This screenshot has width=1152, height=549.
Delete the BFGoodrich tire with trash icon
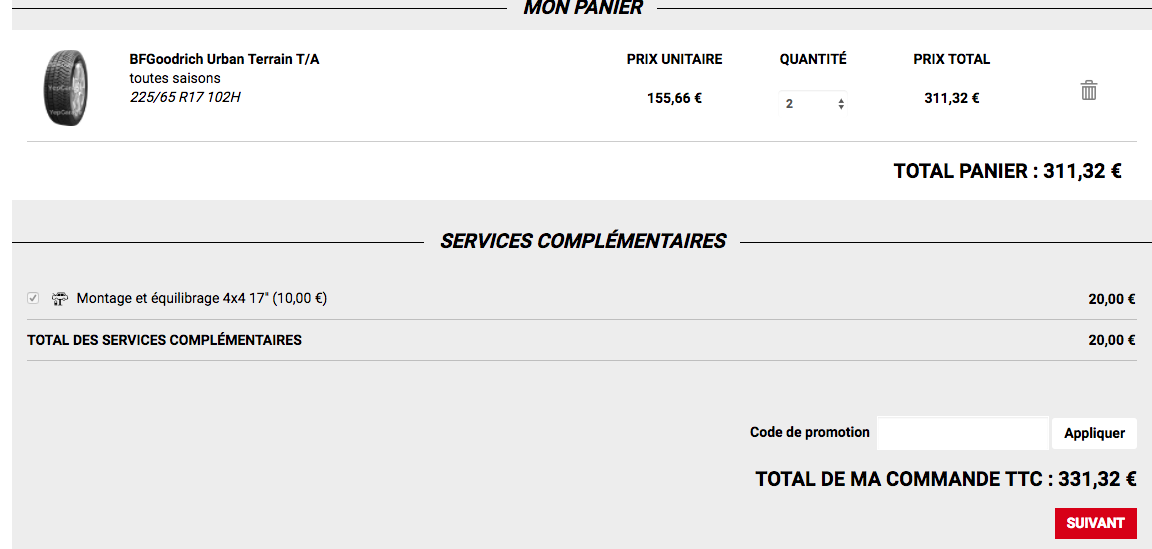tap(1088, 90)
